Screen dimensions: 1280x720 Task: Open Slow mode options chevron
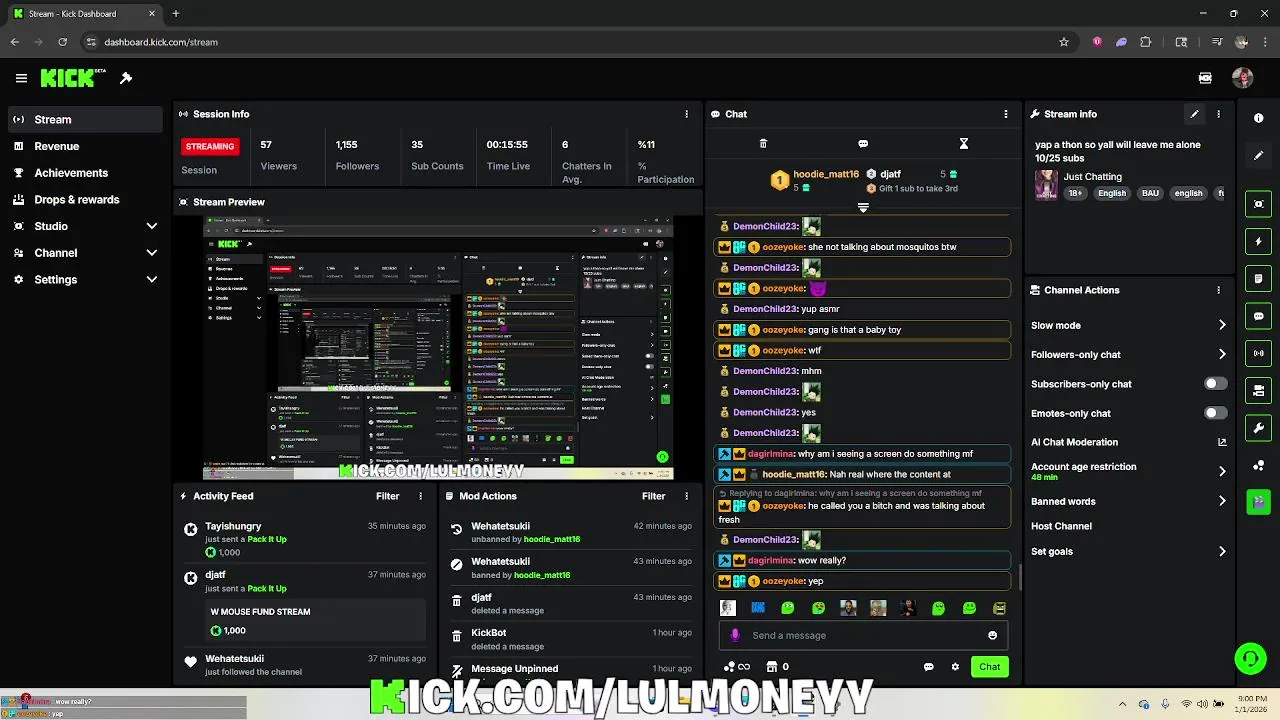[1222, 325]
